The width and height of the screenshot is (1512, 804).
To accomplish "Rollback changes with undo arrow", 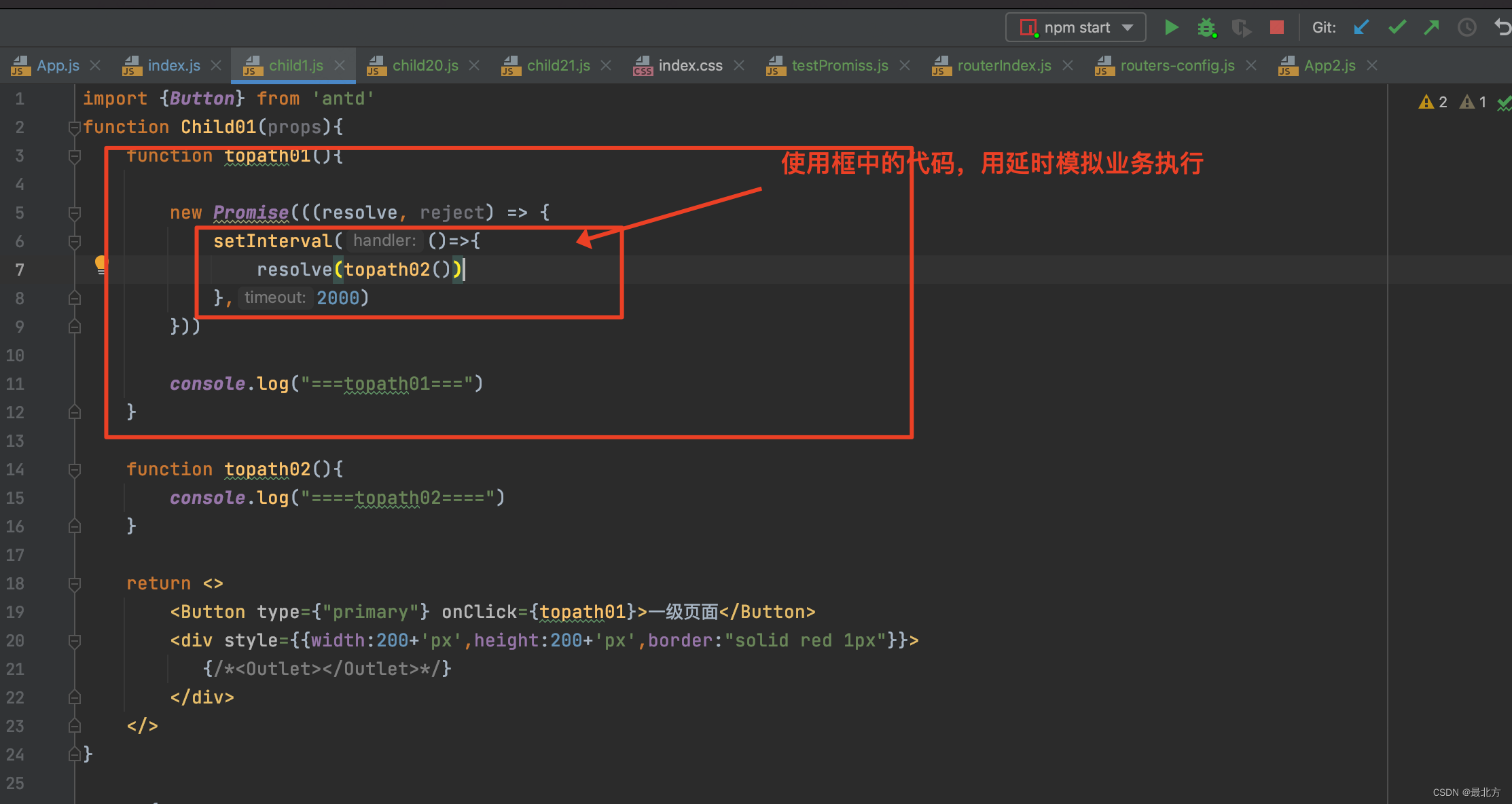I will pyautogui.click(x=1502, y=27).
